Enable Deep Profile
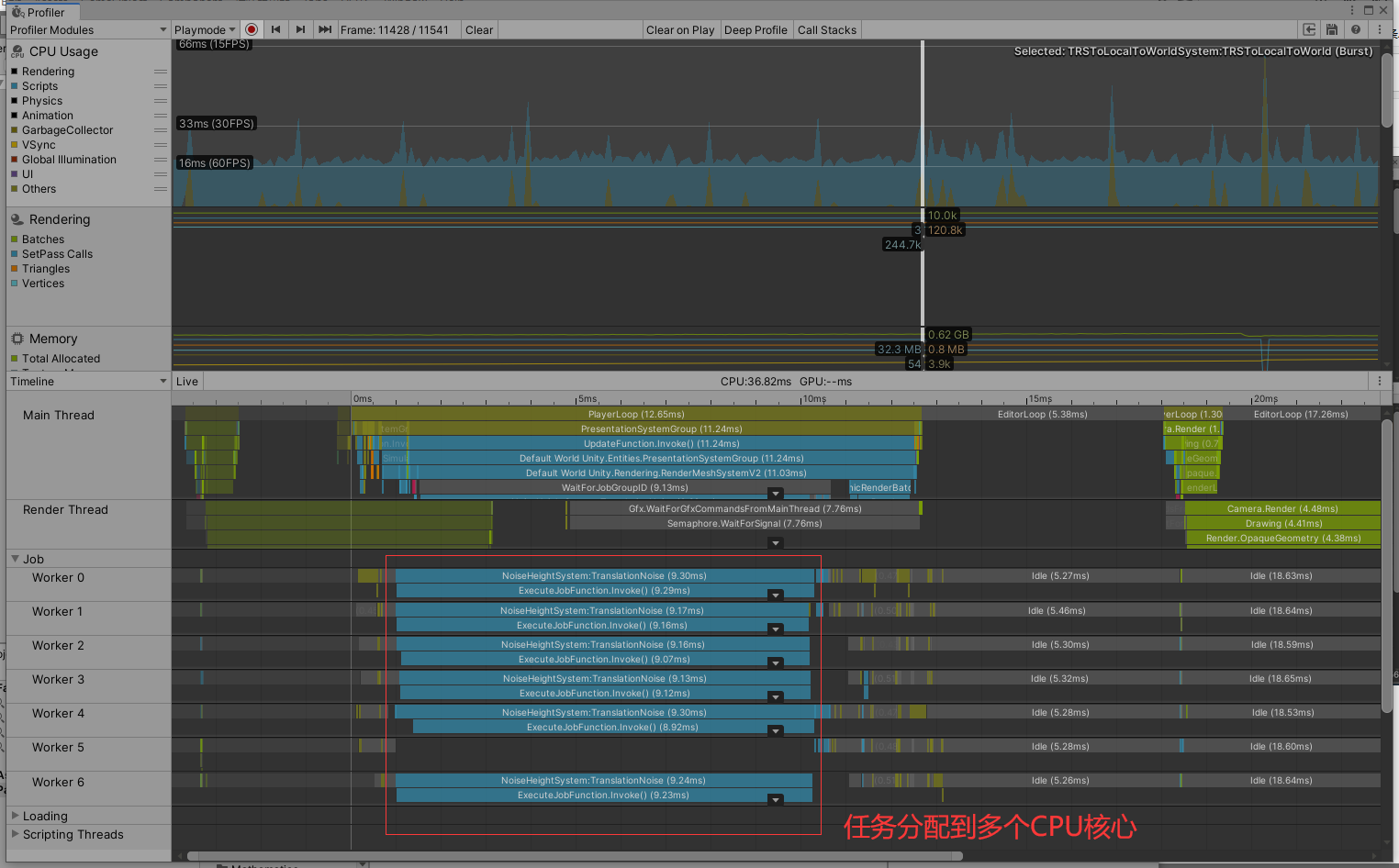This screenshot has width=1399, height=868. tap(755, 30)
